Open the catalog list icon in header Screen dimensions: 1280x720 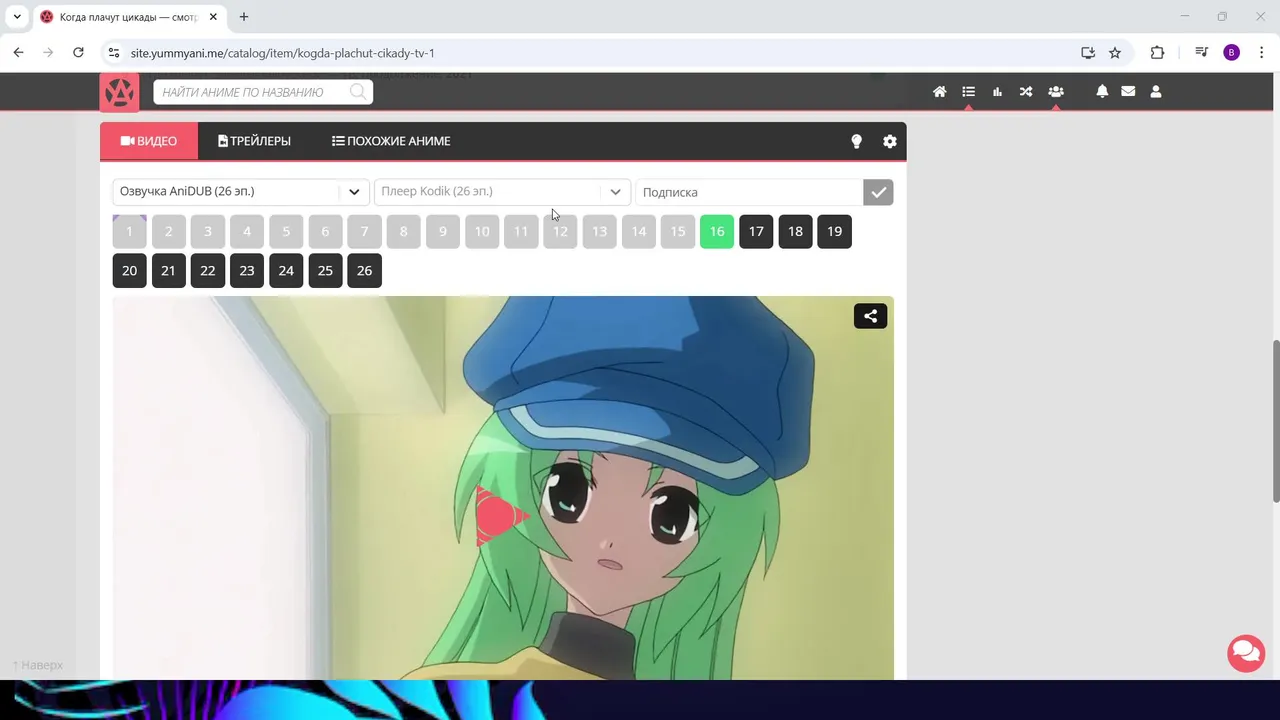[968, 92]
